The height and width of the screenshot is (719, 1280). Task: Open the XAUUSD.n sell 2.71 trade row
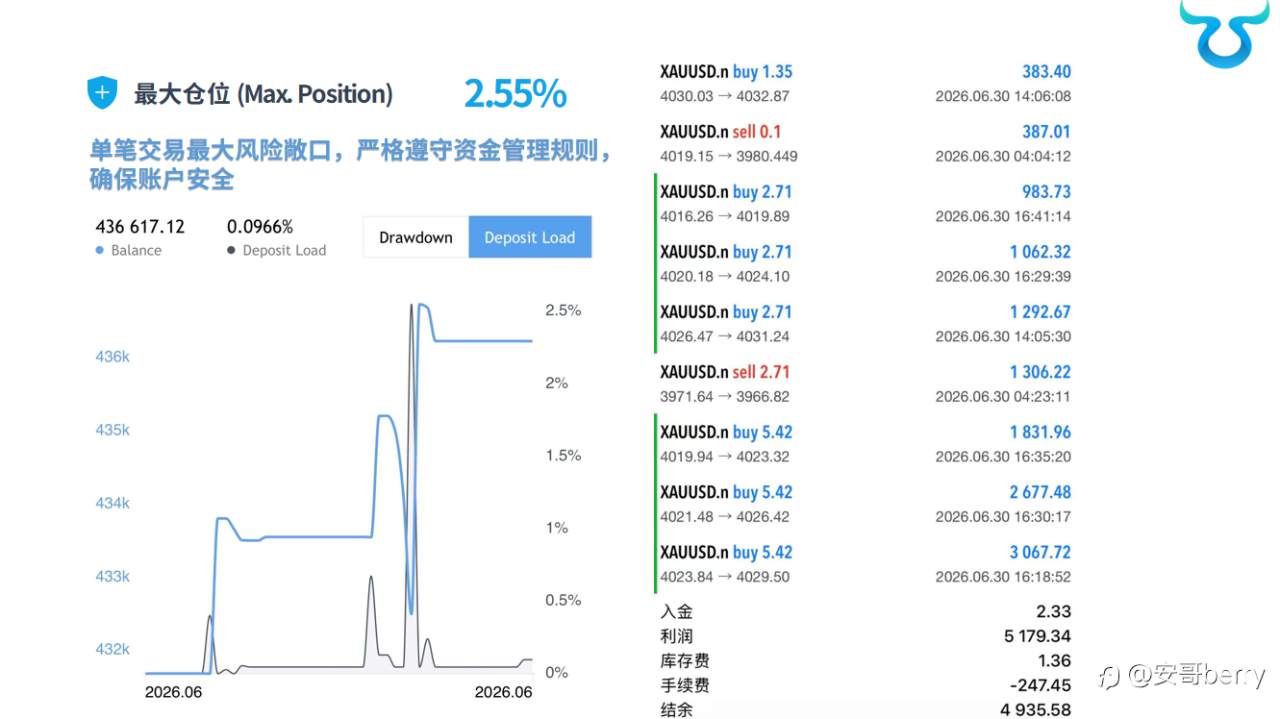865,384
